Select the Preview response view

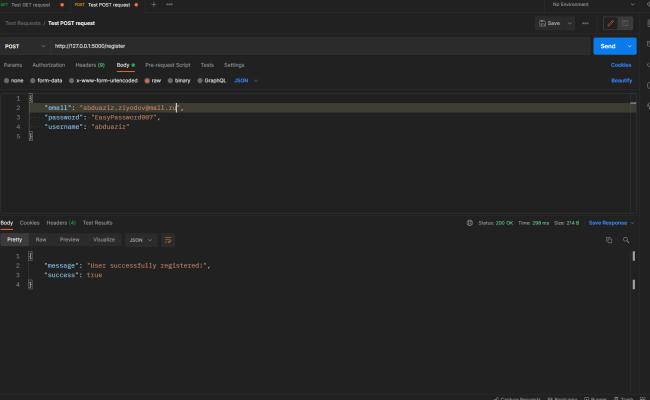tap(69, 240)
